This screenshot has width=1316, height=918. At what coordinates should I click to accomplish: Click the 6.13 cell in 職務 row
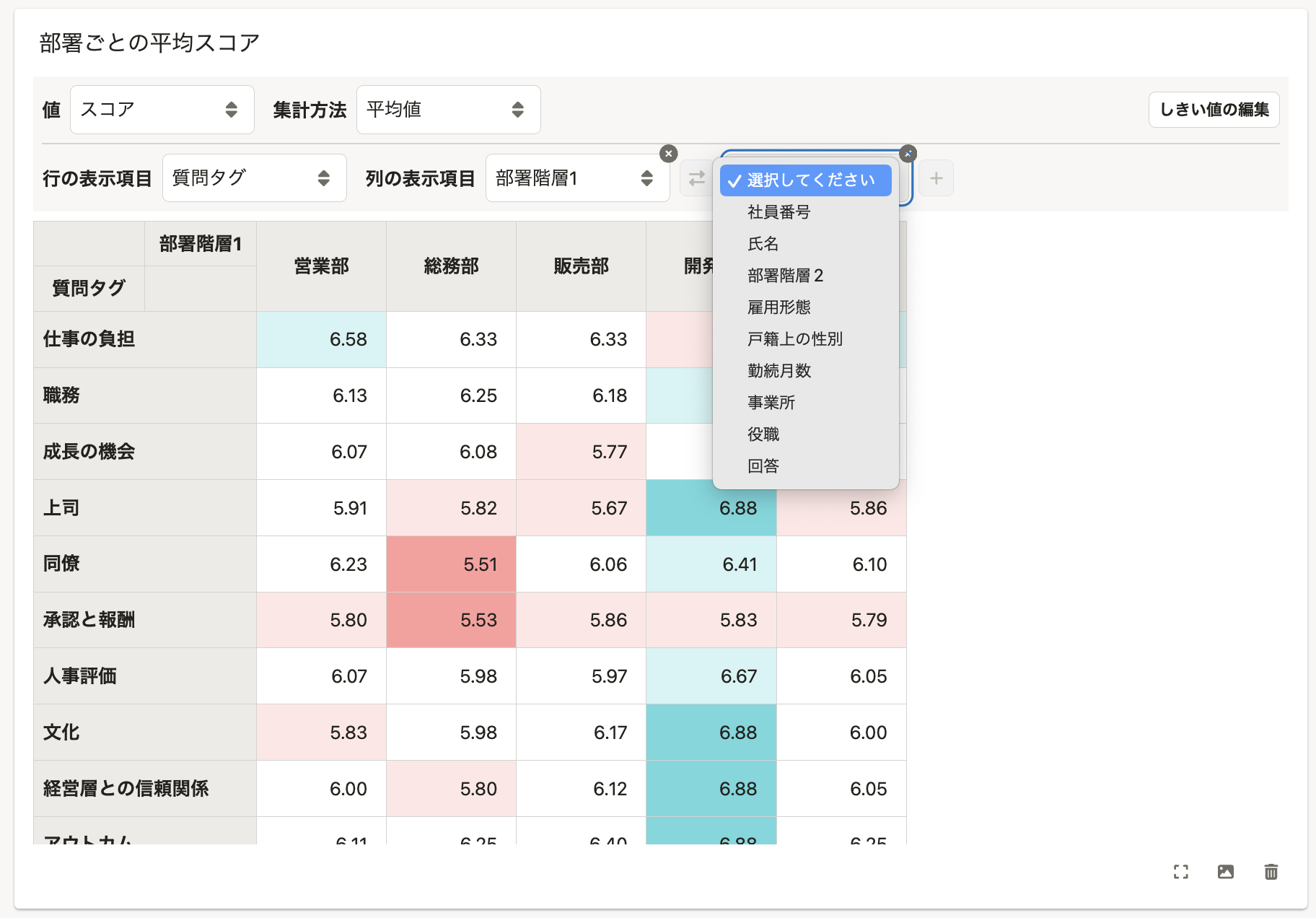(322, 395)
